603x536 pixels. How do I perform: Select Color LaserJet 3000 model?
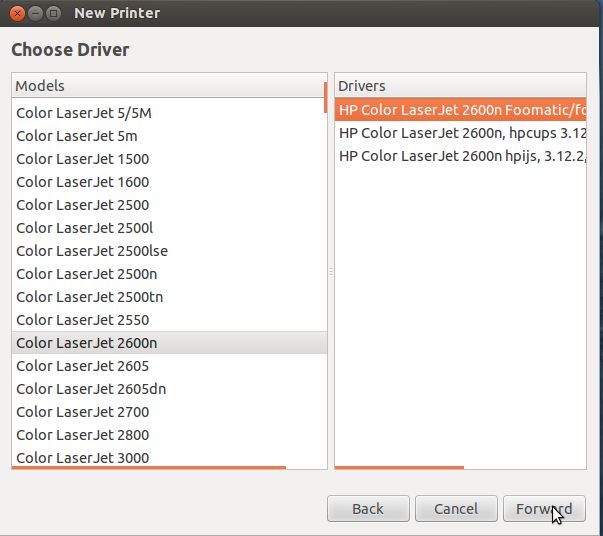[x=169, y=458]
